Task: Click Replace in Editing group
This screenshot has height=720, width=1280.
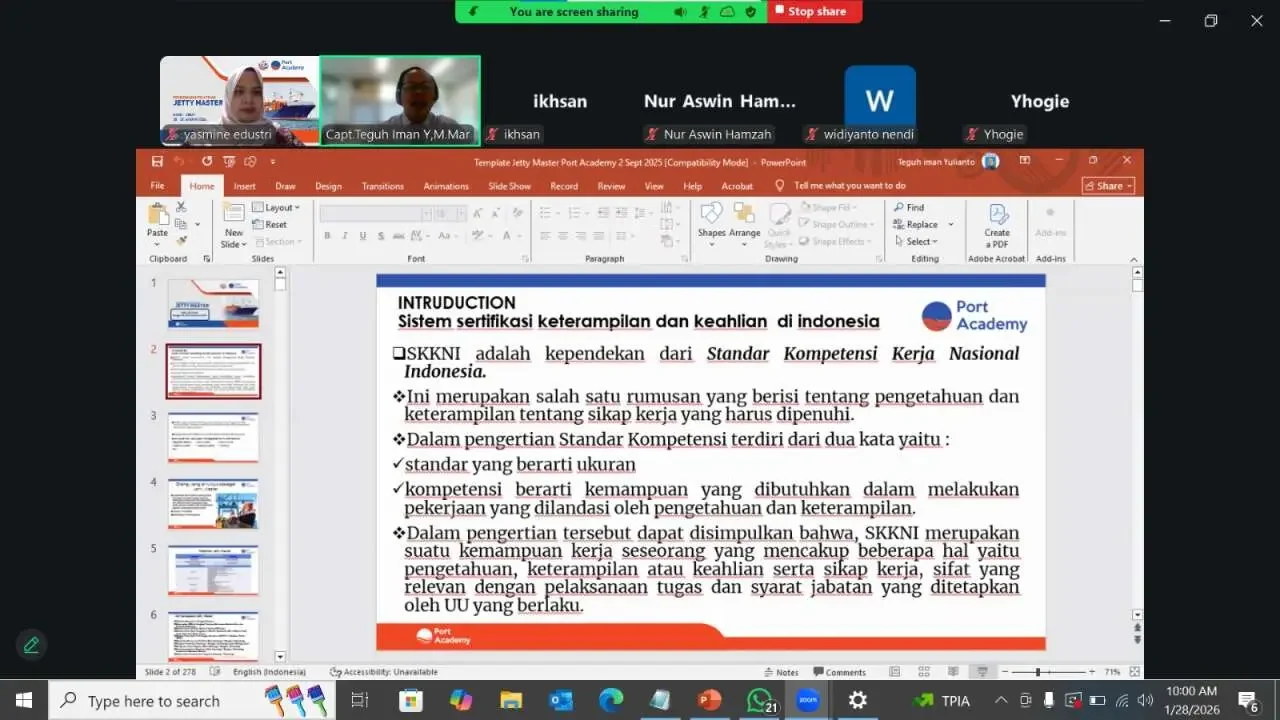Action: click(917, 225)
